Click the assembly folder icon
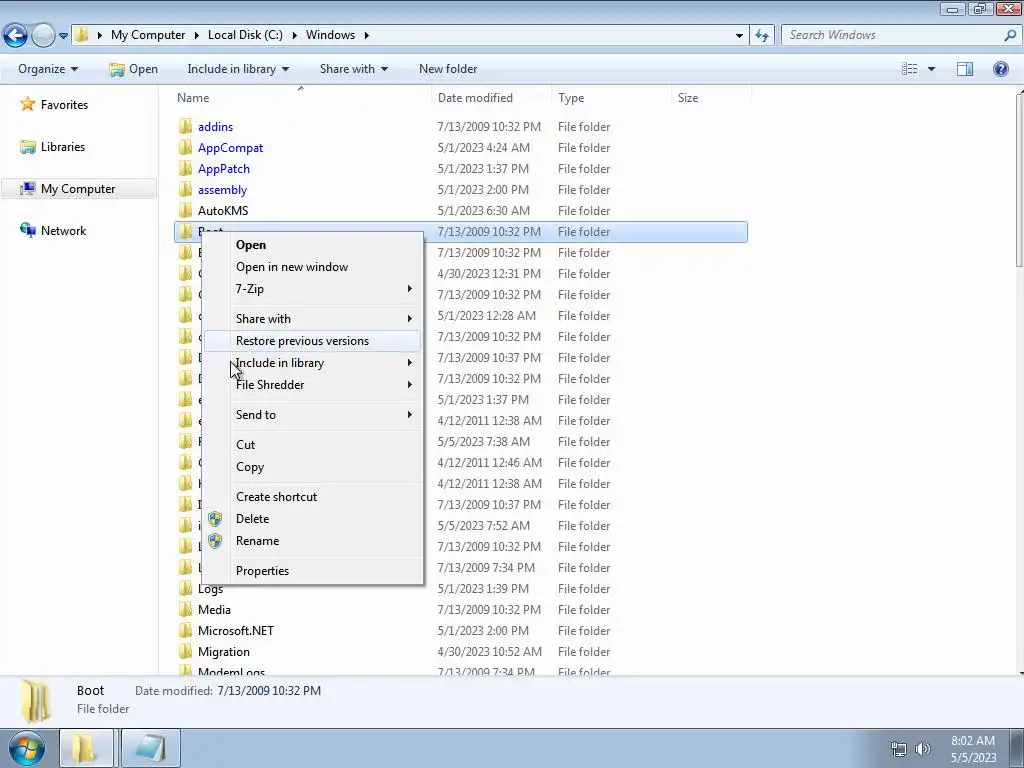The image size is (1024, 768). click(x=185, y=189)
